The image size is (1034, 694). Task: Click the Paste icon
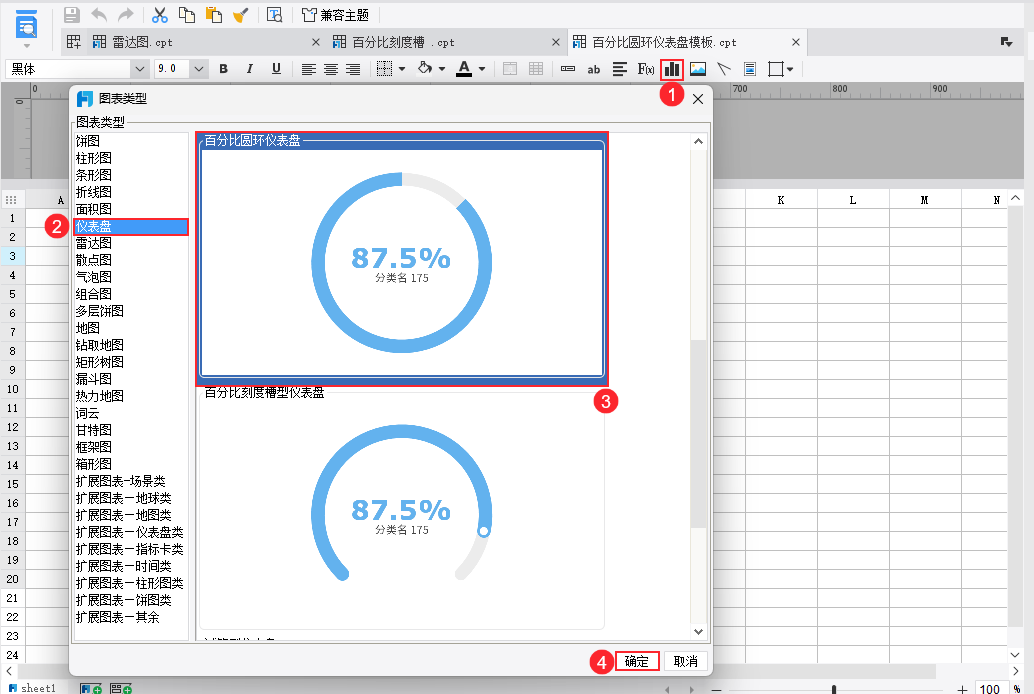tap(214, 15)
